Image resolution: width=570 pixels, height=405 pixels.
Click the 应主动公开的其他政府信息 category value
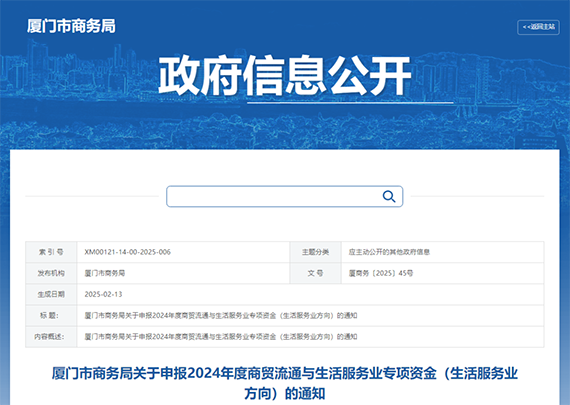(x=389, y=252)
